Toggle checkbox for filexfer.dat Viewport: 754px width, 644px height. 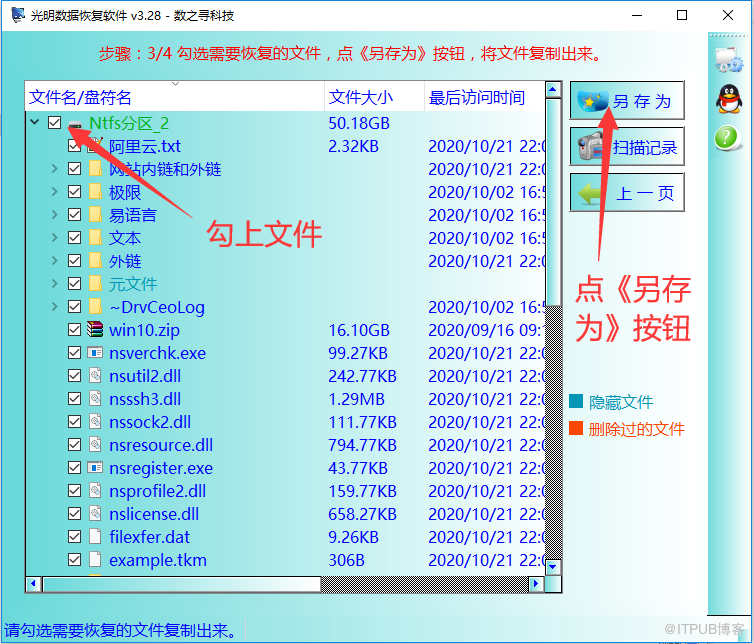pos(74,537)
